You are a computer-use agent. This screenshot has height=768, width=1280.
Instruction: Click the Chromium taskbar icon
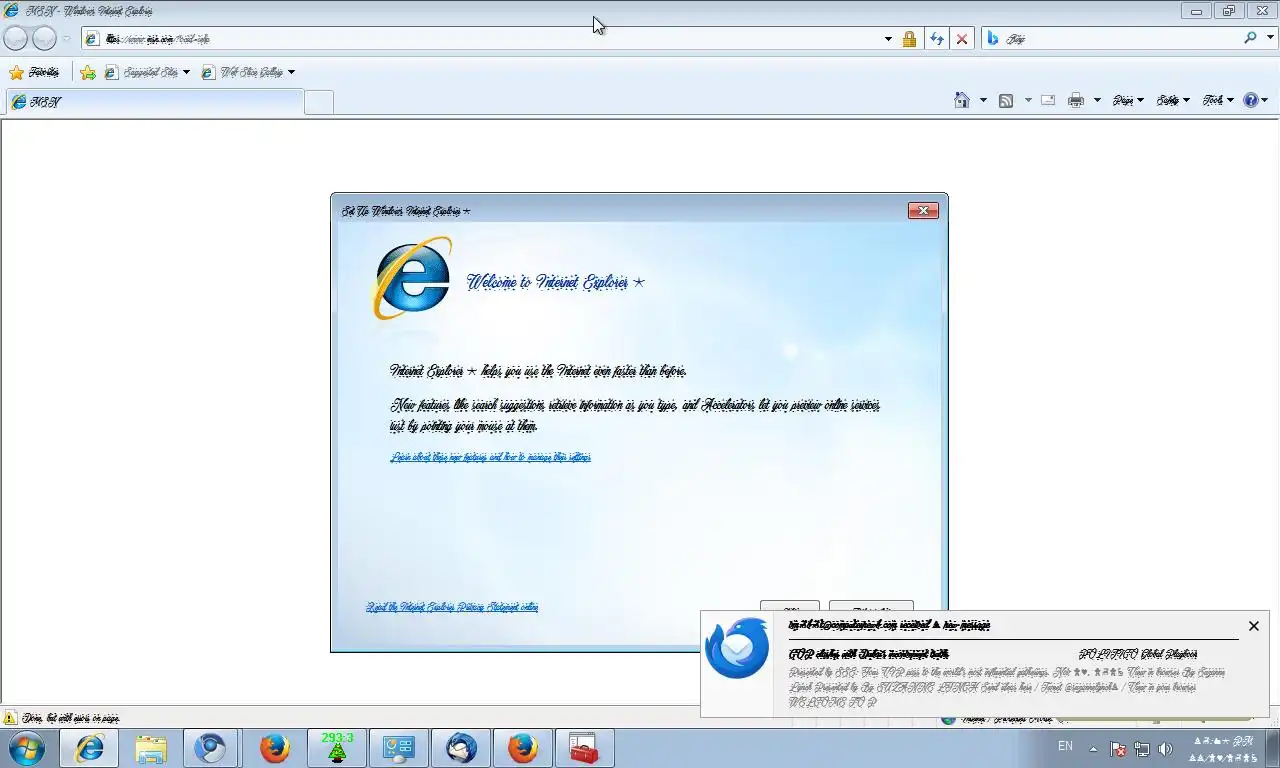tap(210, 748)
